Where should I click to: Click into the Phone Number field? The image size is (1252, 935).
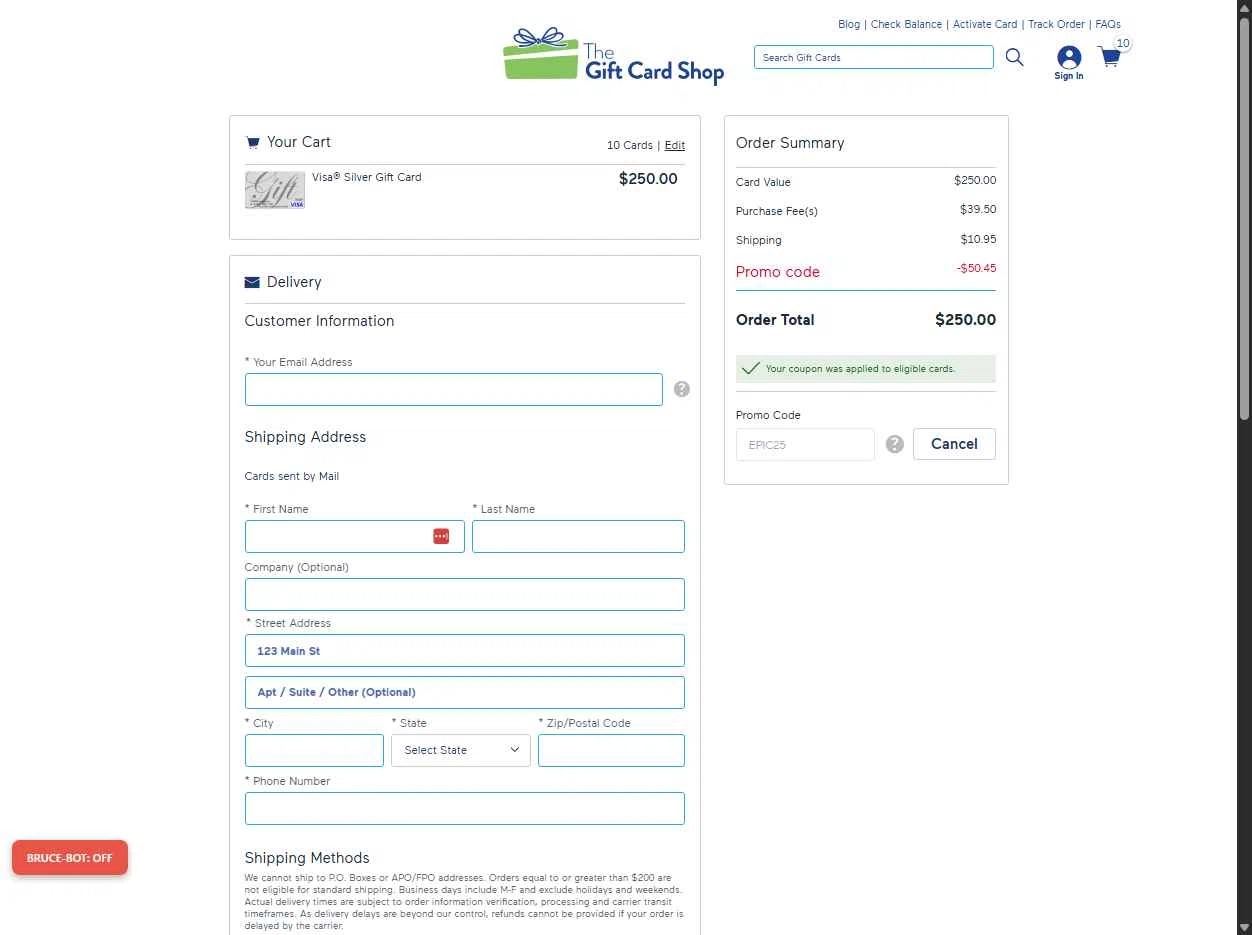[465, 808]
